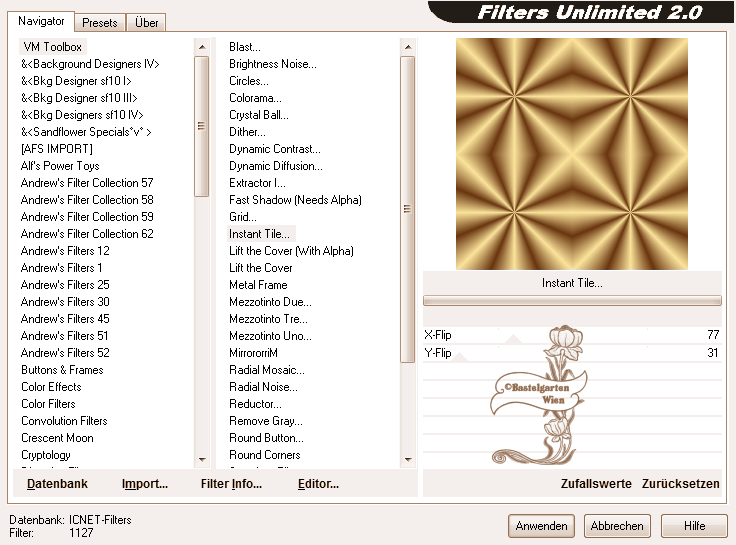Select Dynamic Diffusion... filter

click(x=276, y=166)
